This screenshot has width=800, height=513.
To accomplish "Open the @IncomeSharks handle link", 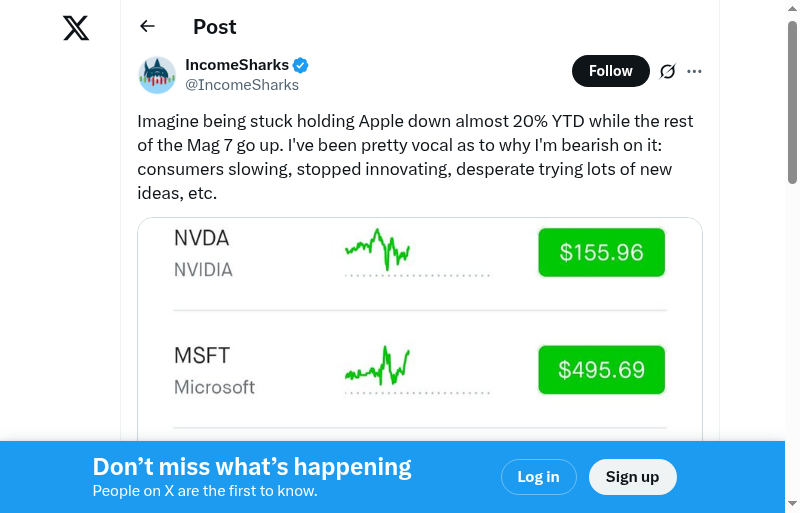I will pos(242,85).
